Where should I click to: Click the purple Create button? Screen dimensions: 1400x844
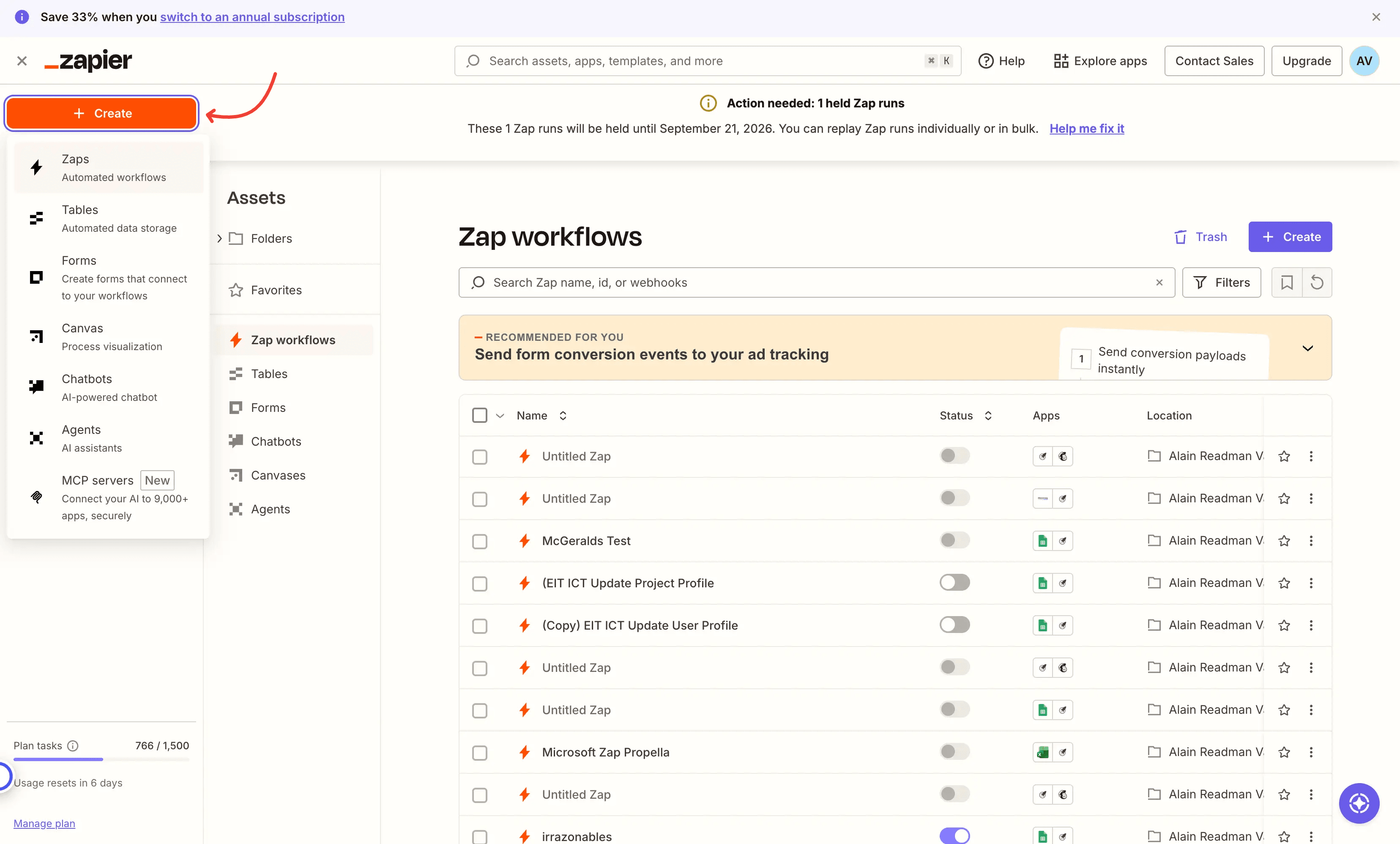tap(1290, 237)
